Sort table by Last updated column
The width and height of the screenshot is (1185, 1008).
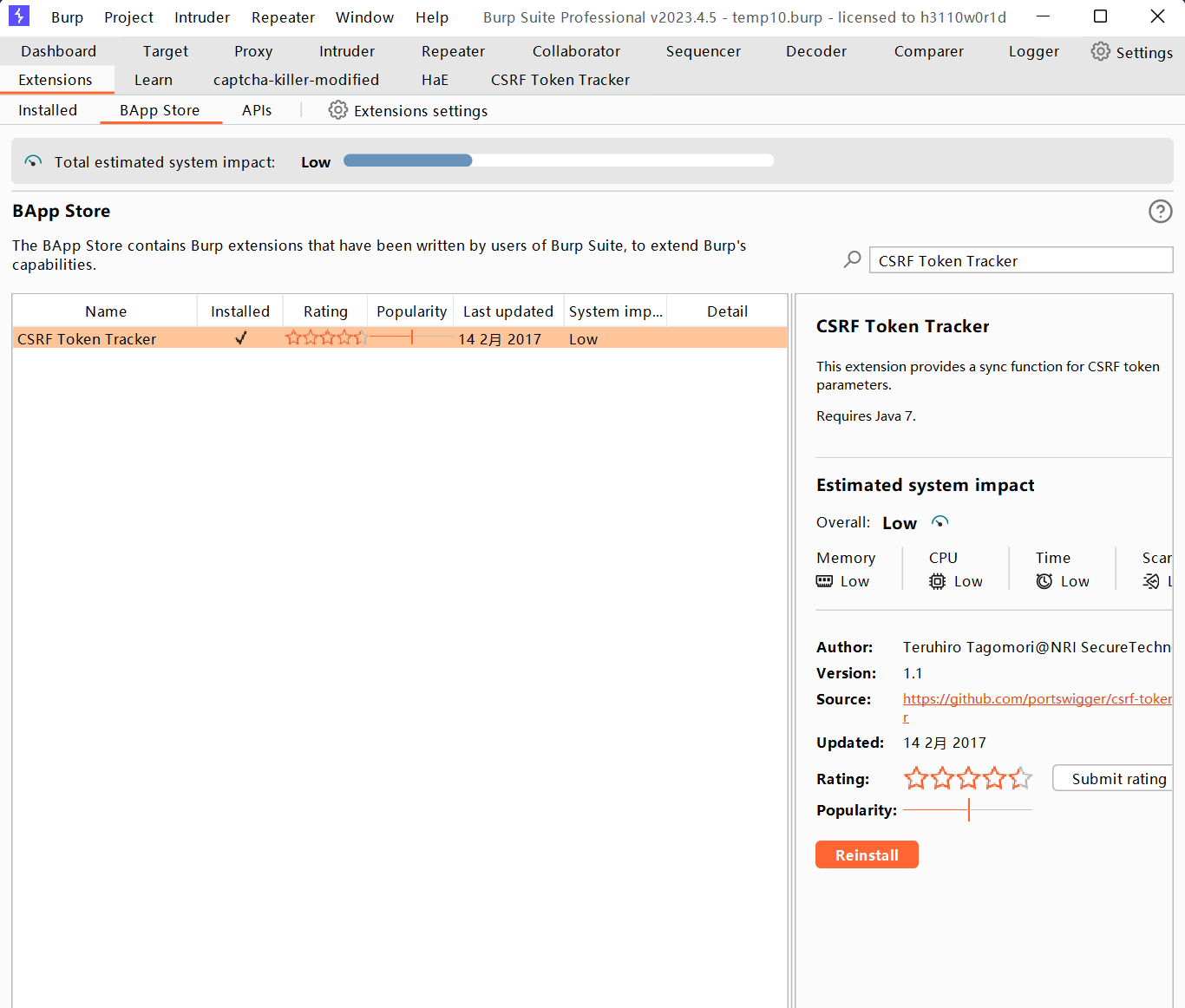[508, 311]
